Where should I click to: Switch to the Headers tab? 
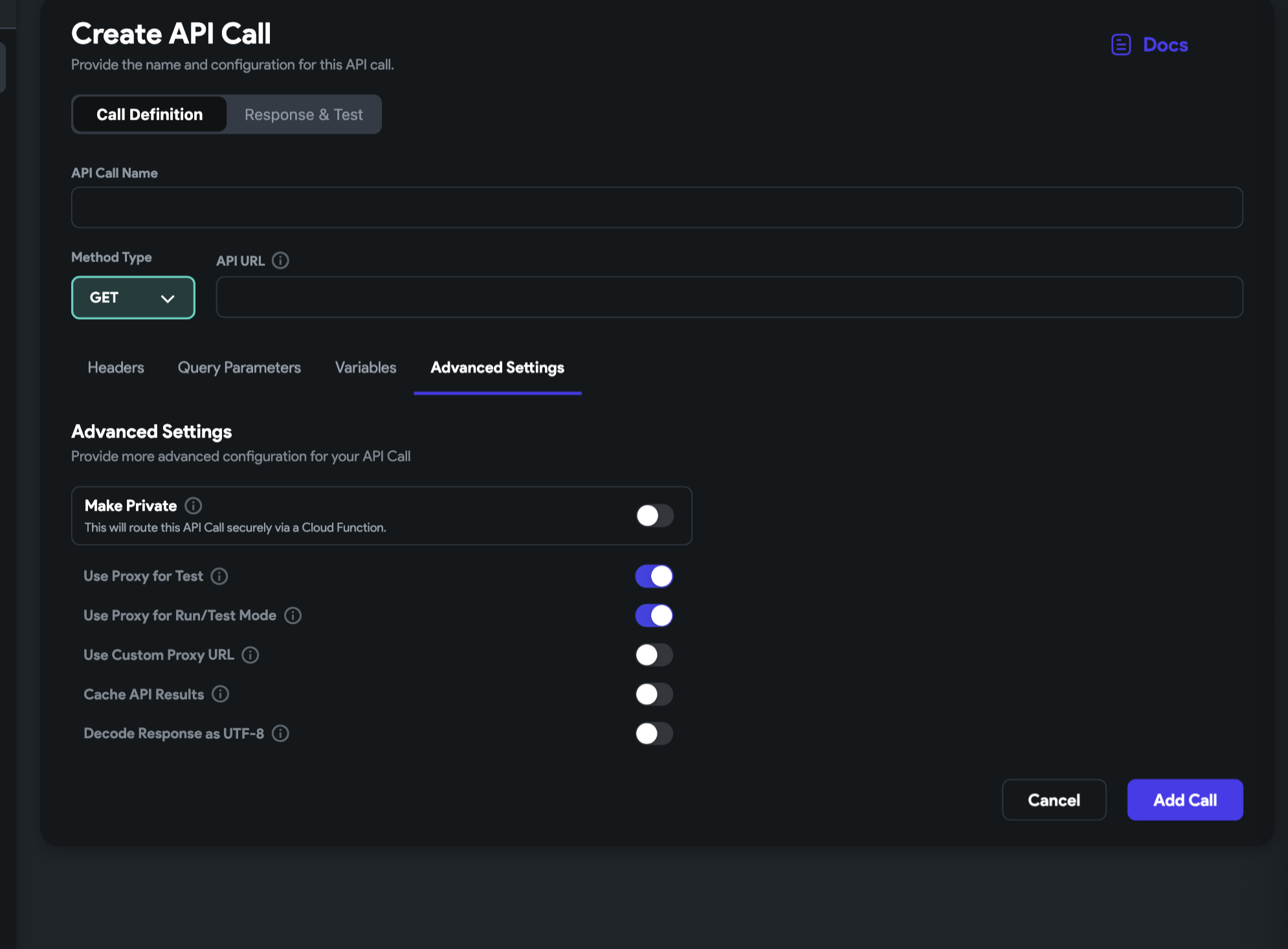(x=116, y=368)
